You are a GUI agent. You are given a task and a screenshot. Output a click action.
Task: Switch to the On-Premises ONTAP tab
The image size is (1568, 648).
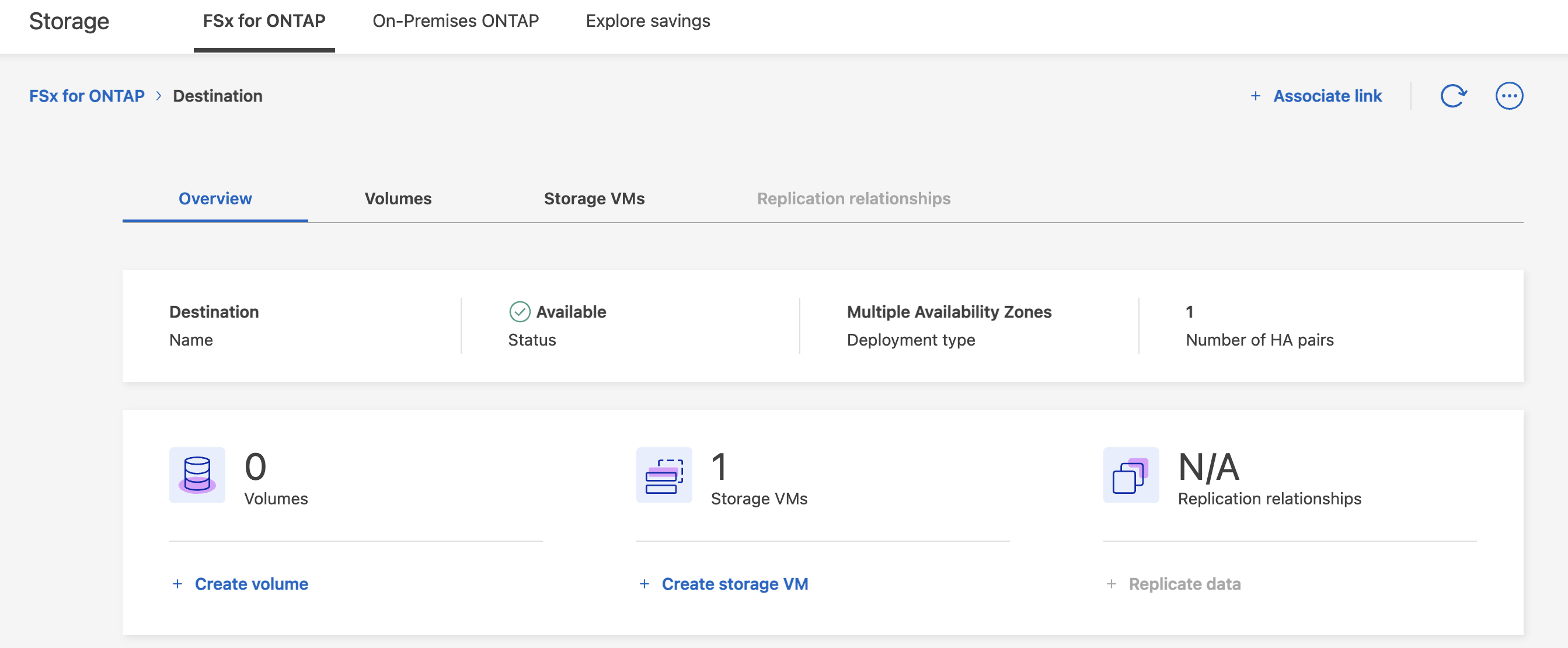click(455, 20)
